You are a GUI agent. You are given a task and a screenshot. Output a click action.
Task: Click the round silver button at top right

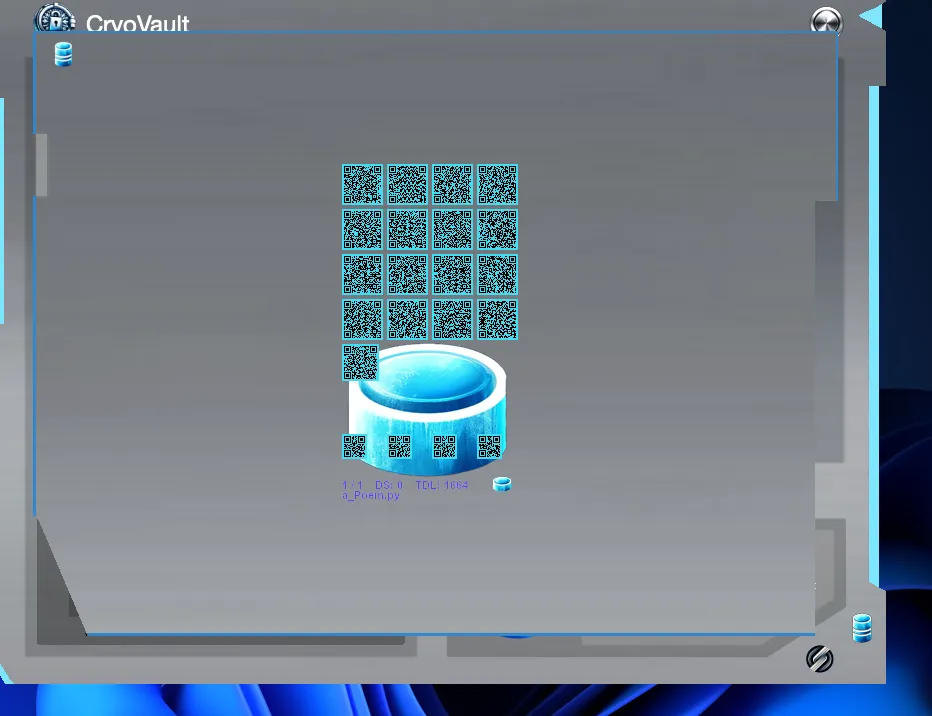[x=826, y=22]
